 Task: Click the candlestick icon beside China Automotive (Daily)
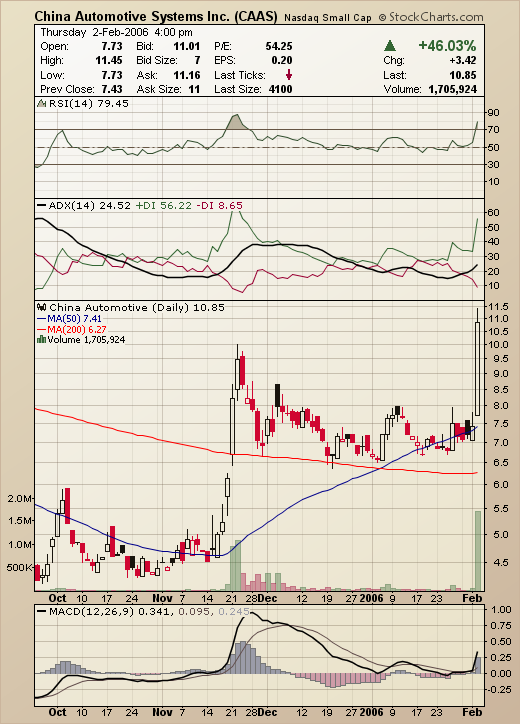[42, 307]
